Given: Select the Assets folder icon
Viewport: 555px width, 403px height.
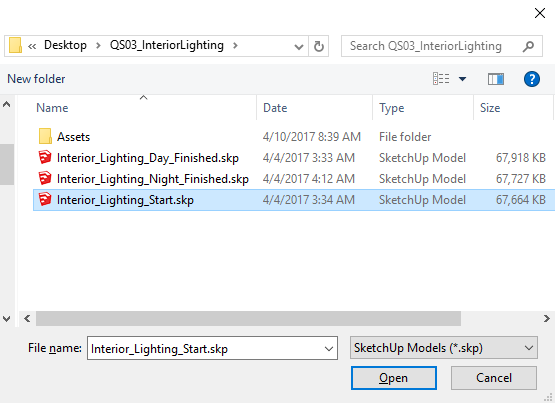Looking at the screenshot, I should click(x=45, y=137).
